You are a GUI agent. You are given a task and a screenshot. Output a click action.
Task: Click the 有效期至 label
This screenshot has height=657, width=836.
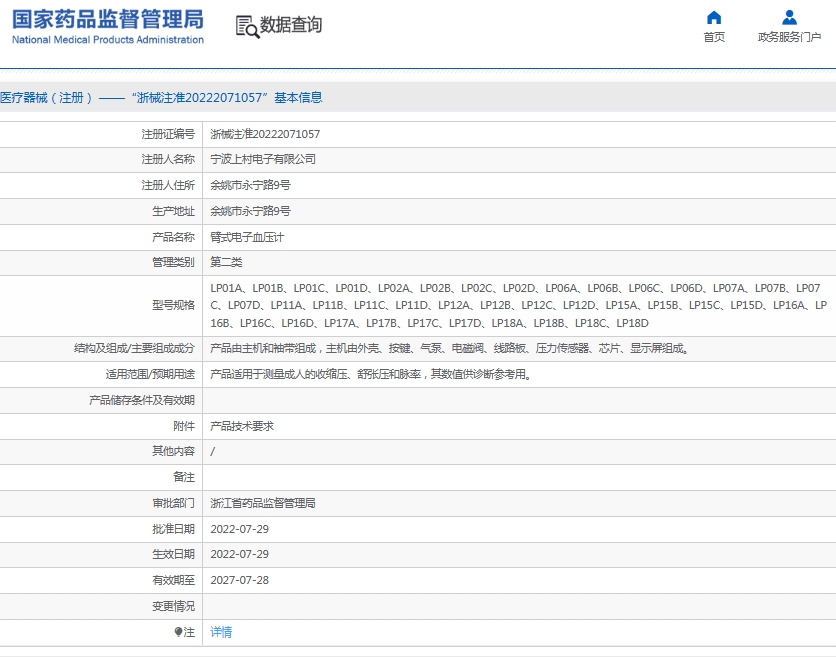tap(173, 580)
